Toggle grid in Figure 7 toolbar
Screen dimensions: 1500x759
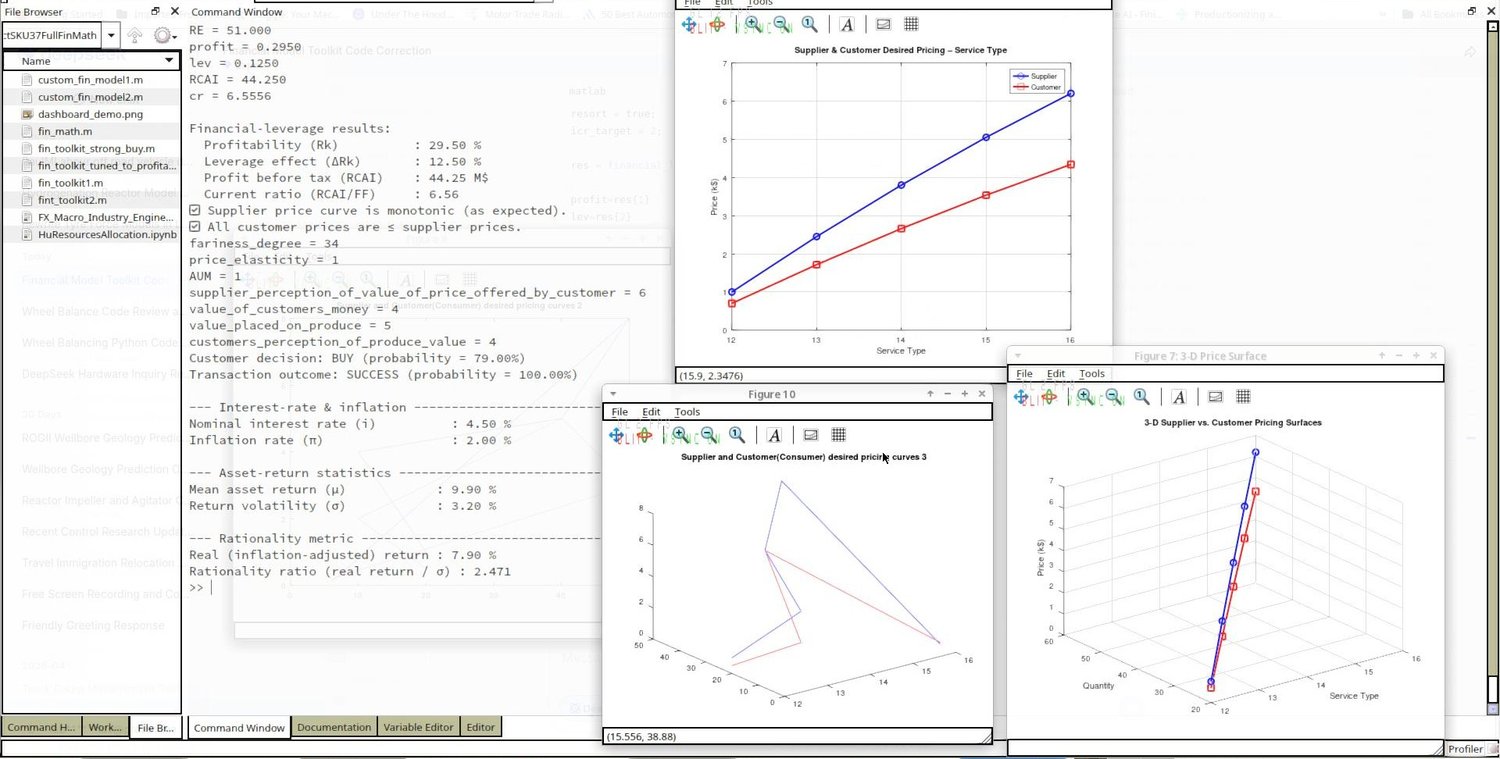1243,397
